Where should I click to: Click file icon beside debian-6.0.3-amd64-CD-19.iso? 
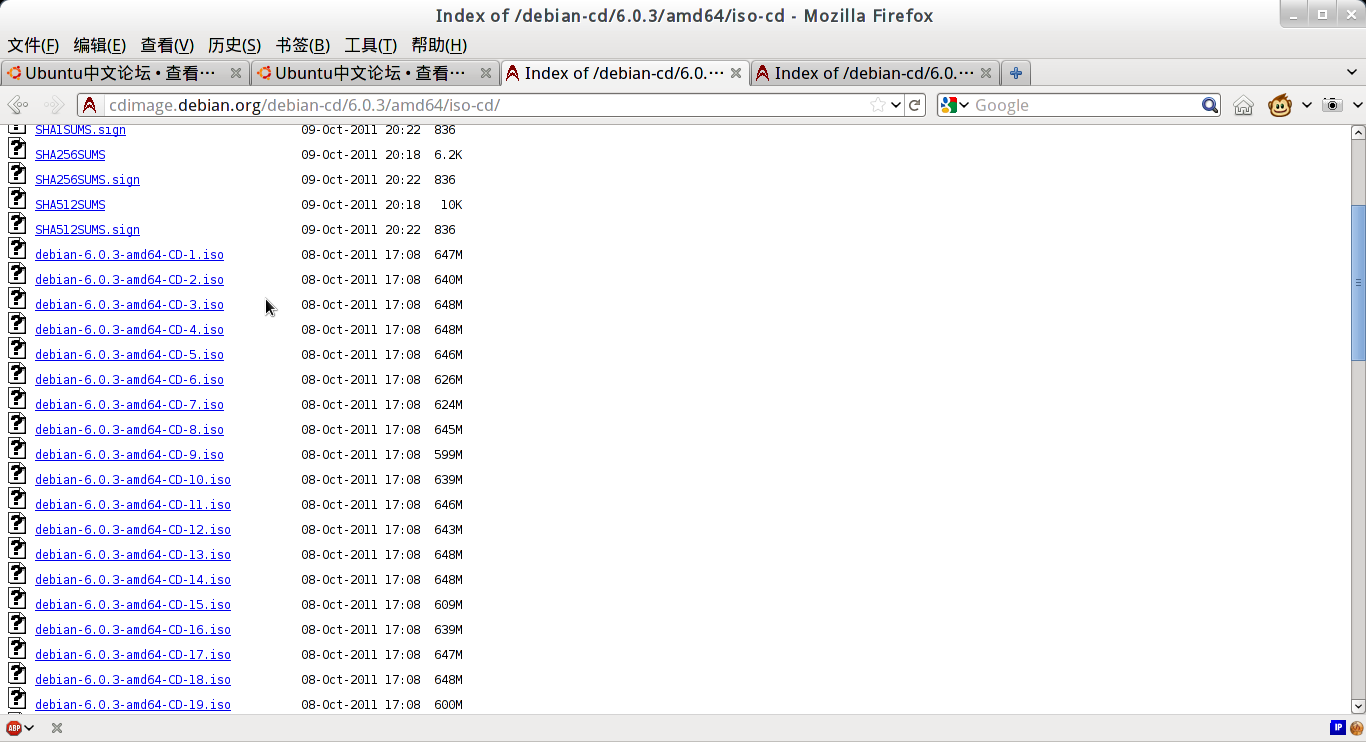[x=17, y=699]
